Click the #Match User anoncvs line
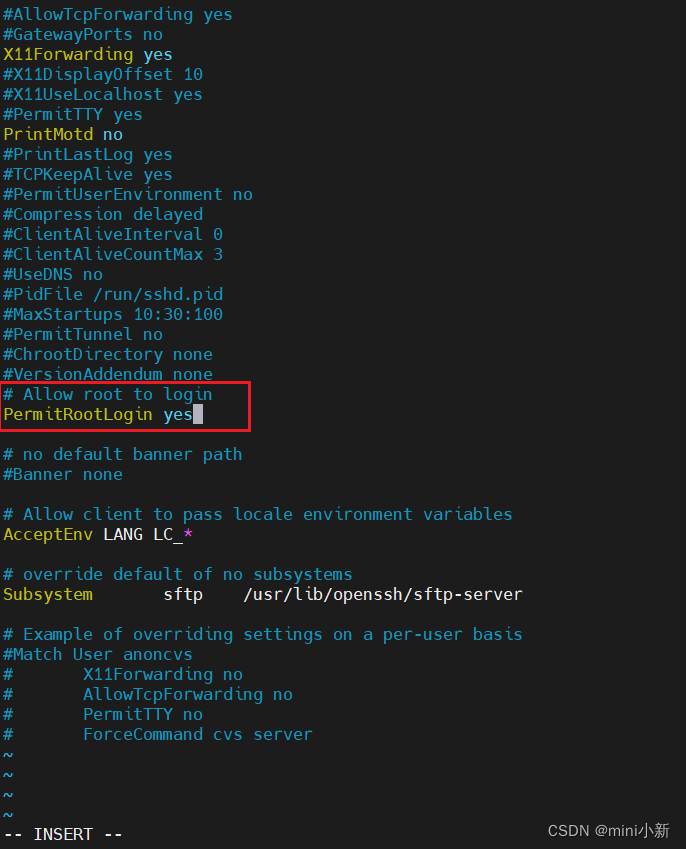The width and height of the screenshot is (686, 849). pyautogui.click(x=97, y=655)
